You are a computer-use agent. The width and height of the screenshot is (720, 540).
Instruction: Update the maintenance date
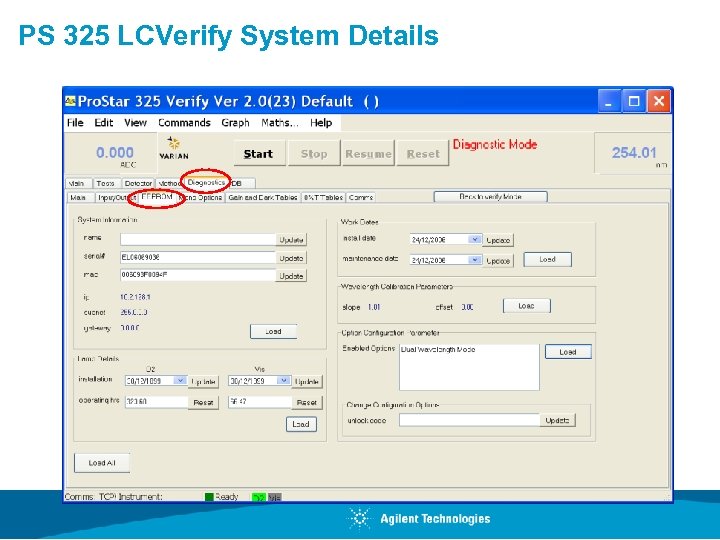(x=498, y=260)
